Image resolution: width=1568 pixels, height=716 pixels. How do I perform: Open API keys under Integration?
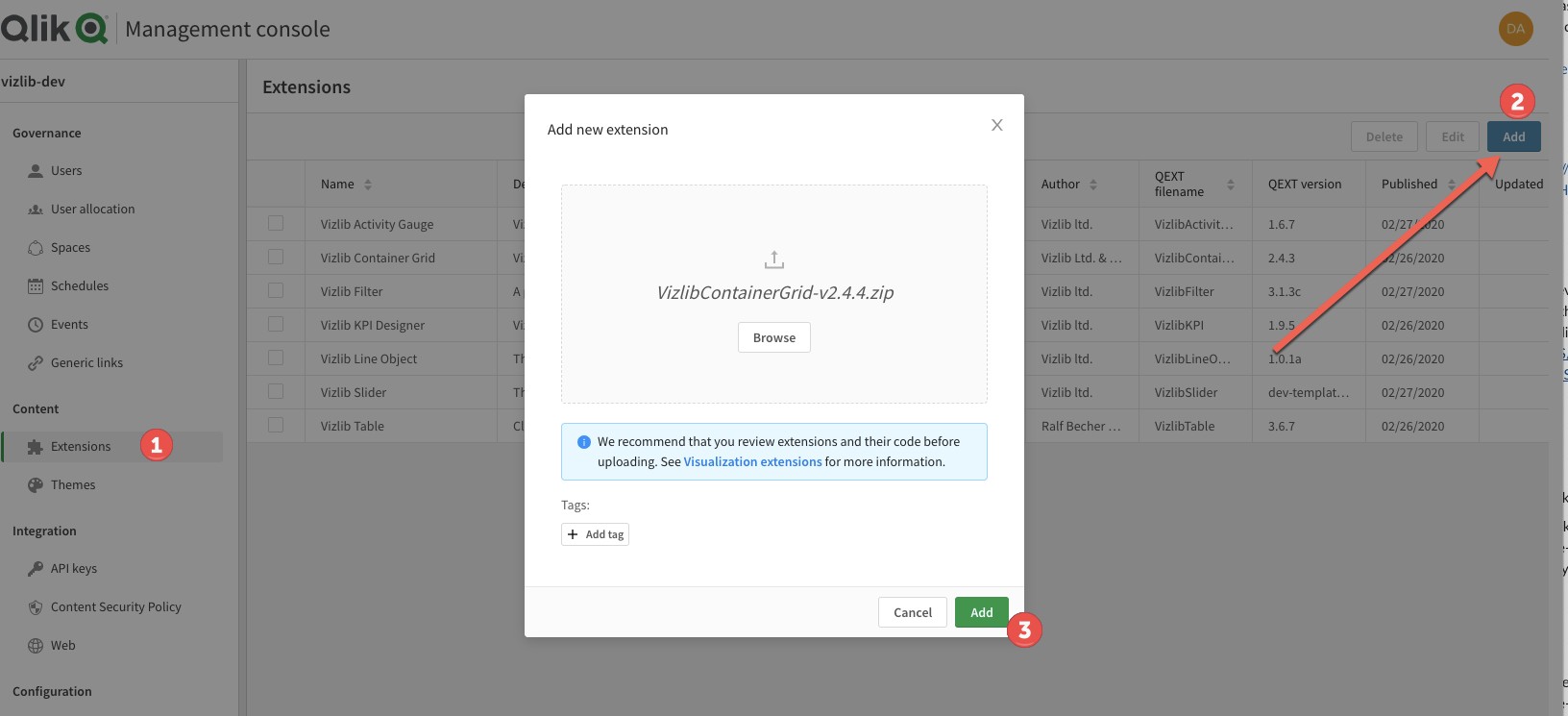coord(74,569)
